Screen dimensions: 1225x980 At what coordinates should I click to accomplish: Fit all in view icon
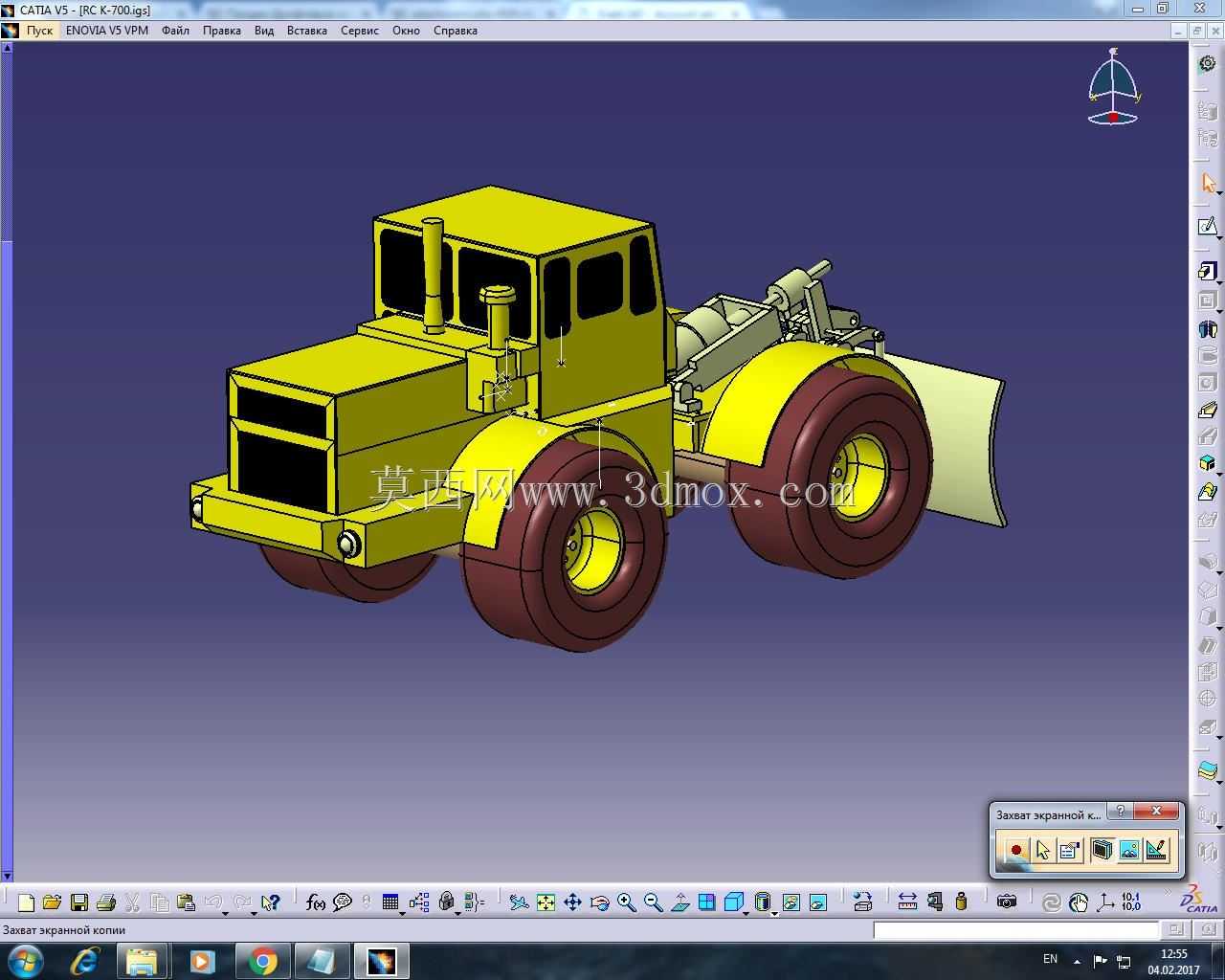click(x=546, y=902)
